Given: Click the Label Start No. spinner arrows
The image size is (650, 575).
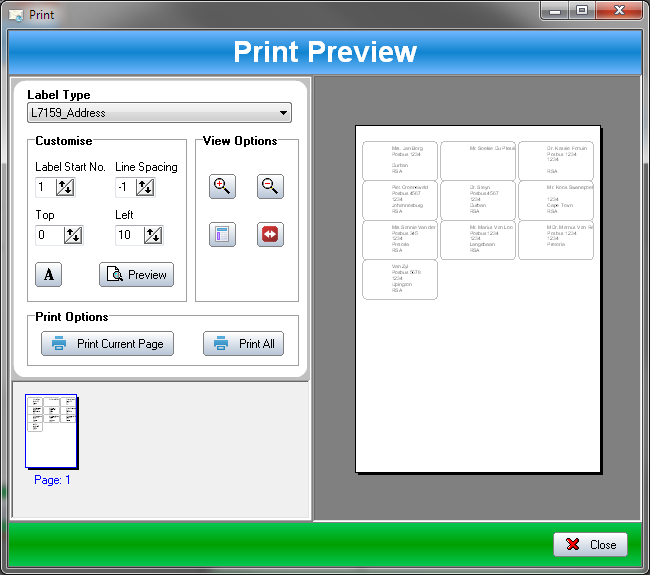Looking at the screenshot, I should [67, 187].
